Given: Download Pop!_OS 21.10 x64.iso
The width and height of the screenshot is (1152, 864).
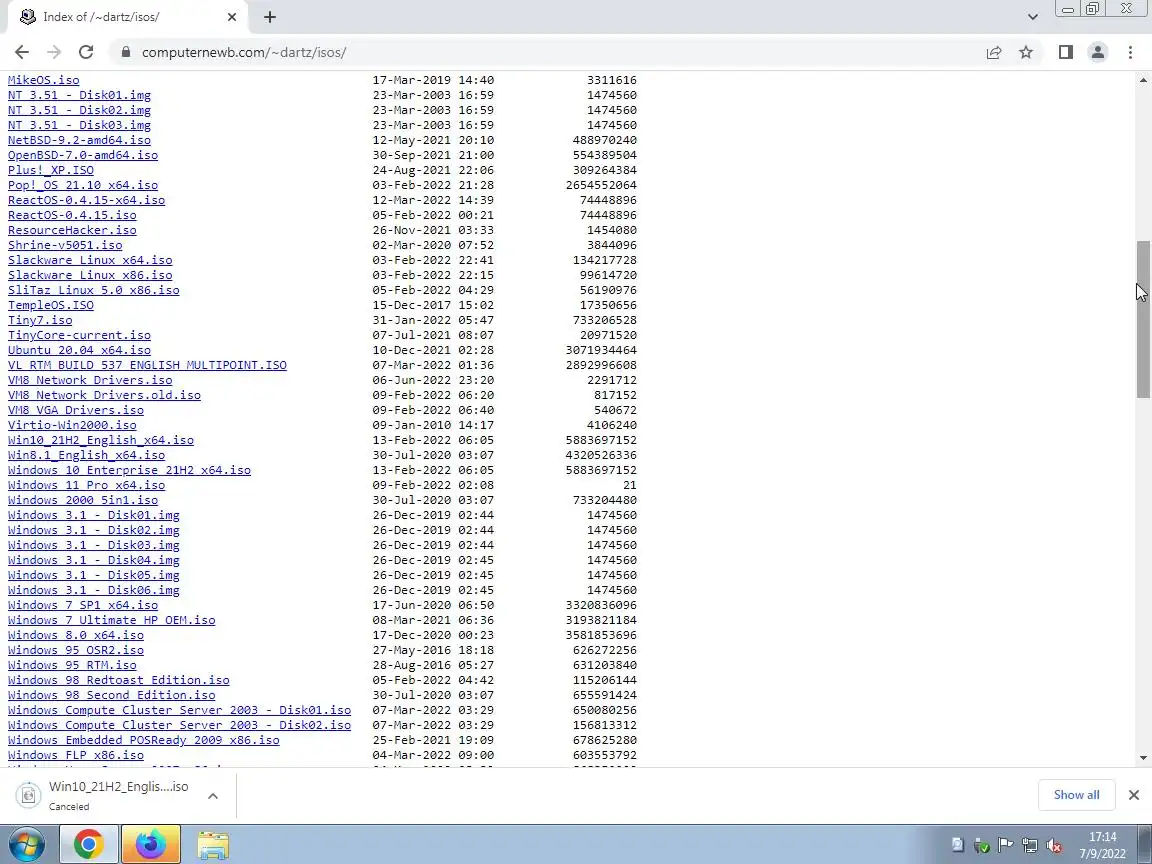Looking at the screenshot, I should tap(83, 185).
